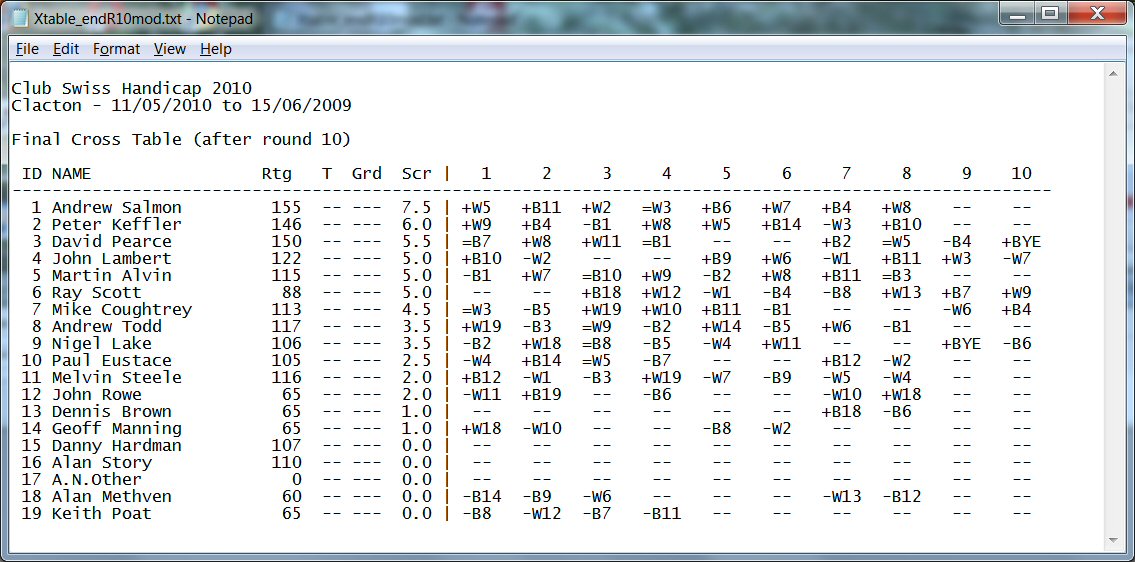Screen dimensions: 1135x562
Task: Click the 'Grd' column header
Action: (367, 174)
